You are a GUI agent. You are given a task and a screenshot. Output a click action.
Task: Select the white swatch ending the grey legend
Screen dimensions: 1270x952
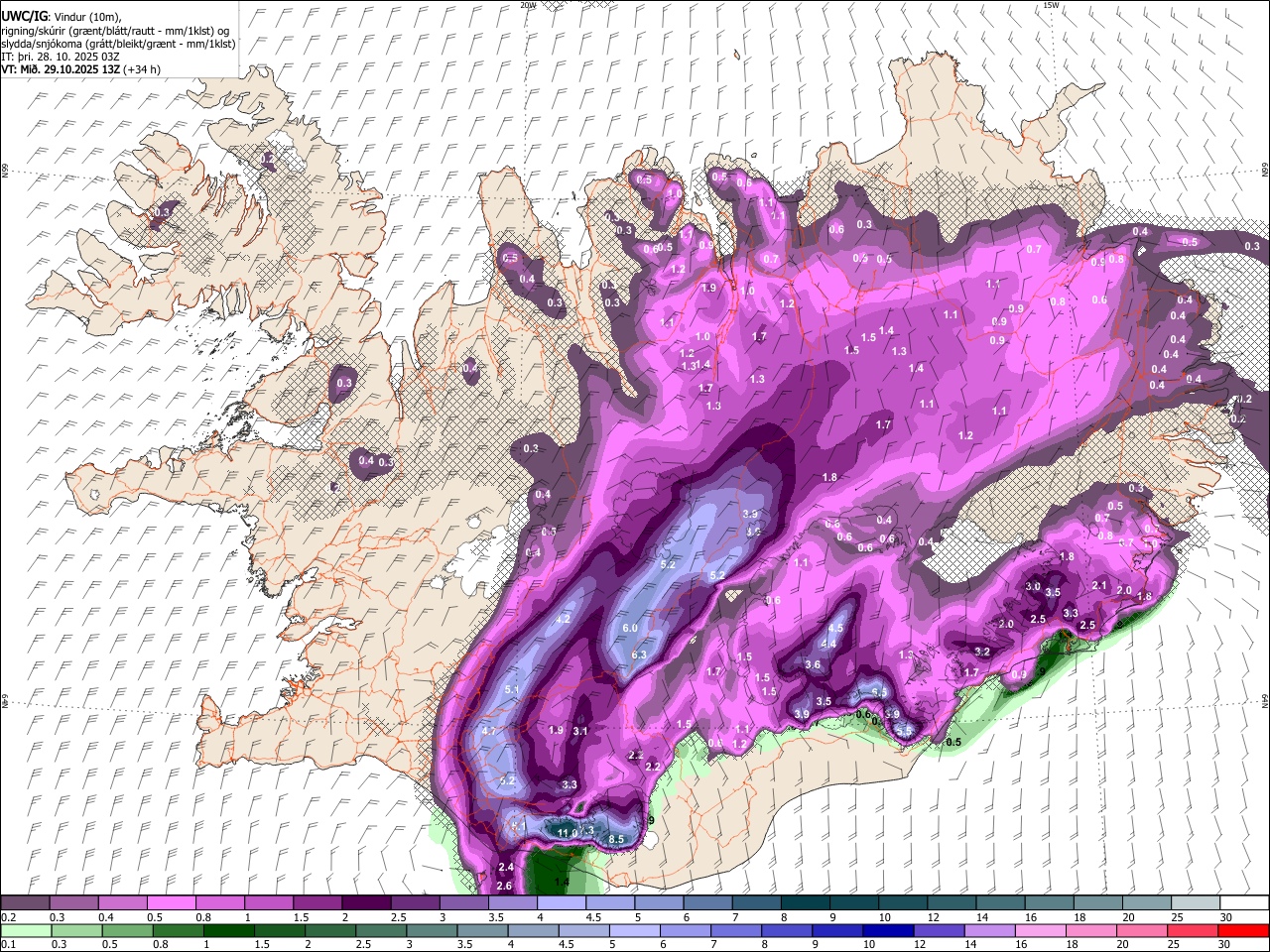coord(1244,903)
